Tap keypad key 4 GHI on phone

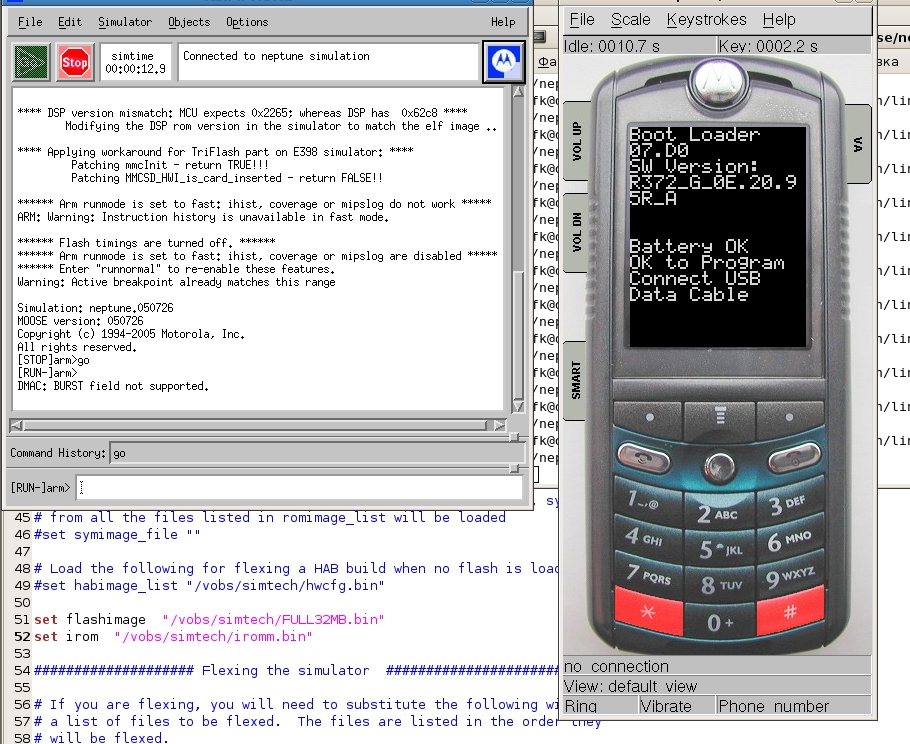coord(647,537)
